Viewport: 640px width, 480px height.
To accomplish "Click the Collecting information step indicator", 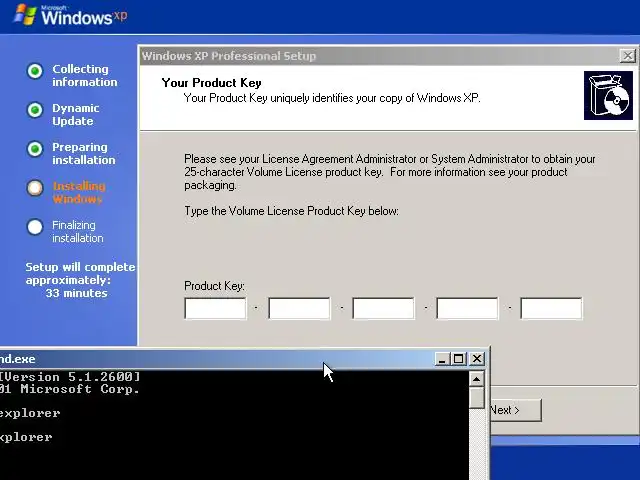I will coord(35,71).
